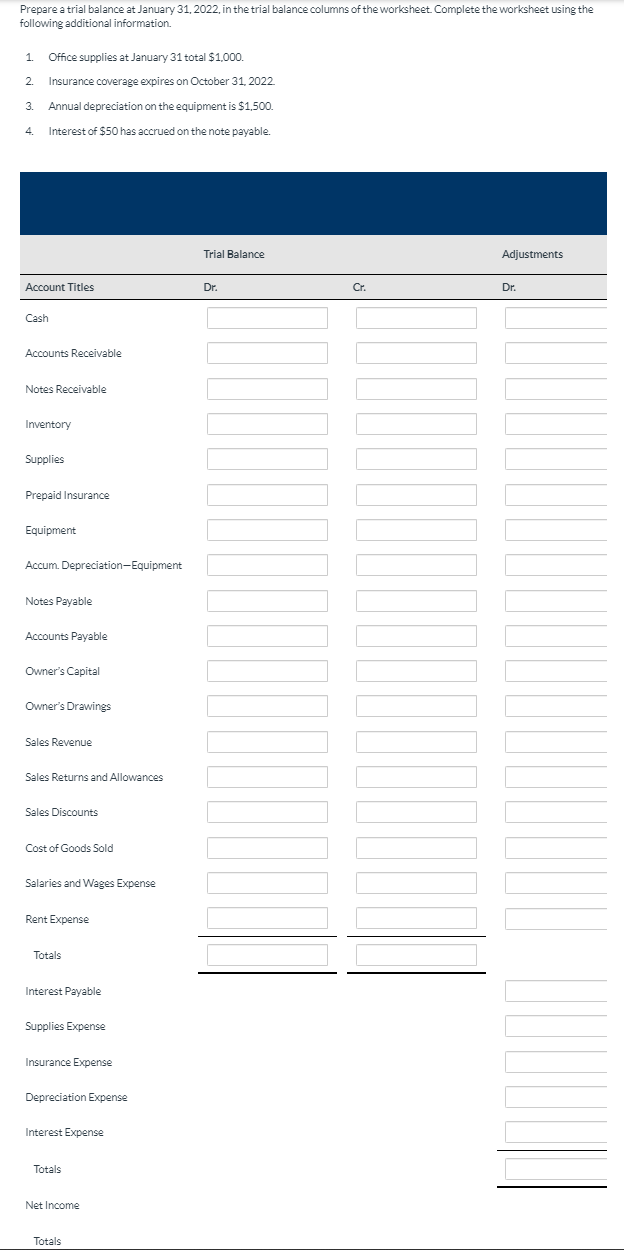624x1250 pixels.
Task: Select the Sales Discounts debit box
Action: [267, 812]
